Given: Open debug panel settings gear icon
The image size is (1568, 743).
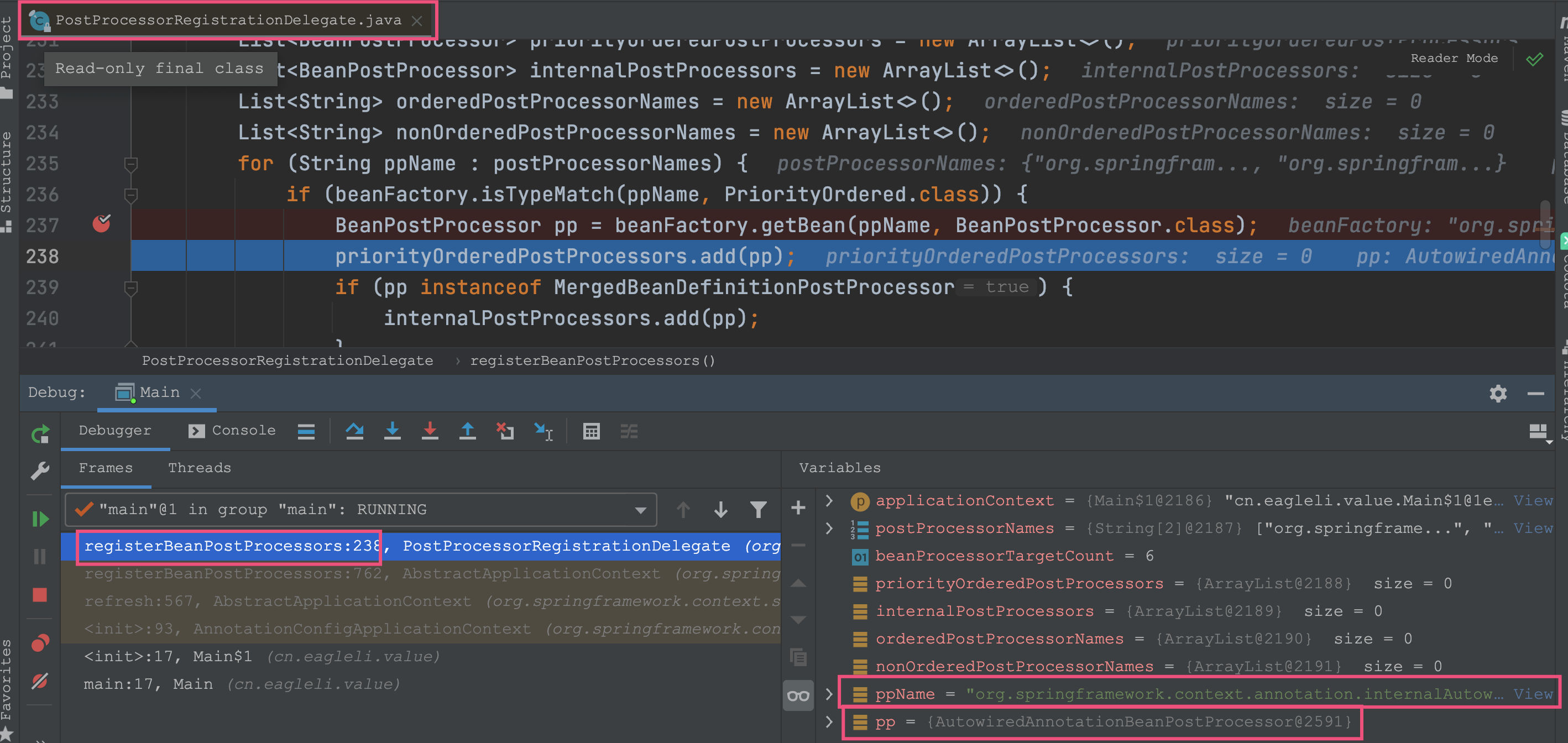Looking at the screenshot, I should tap(1498, 393).
